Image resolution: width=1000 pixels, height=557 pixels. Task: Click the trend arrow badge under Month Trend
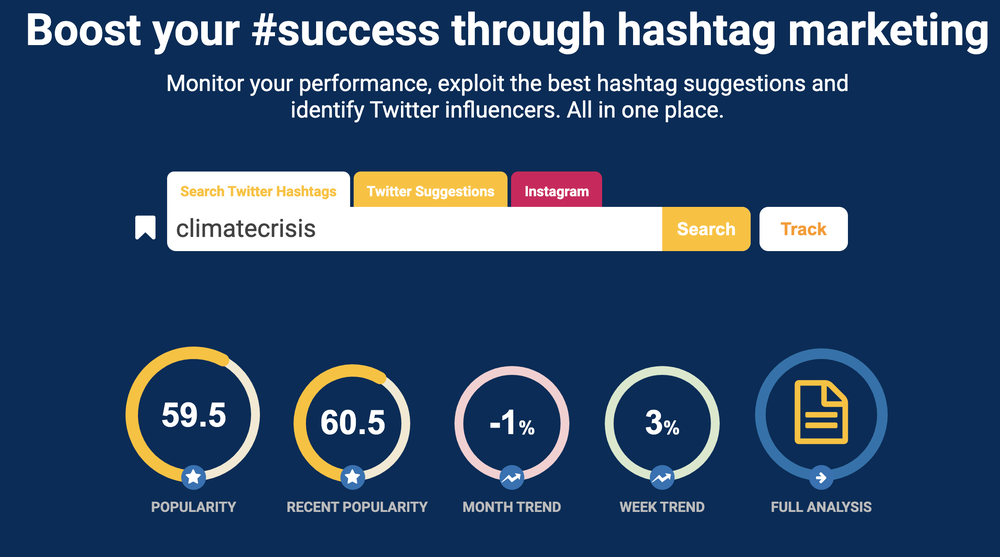(512, 477)
